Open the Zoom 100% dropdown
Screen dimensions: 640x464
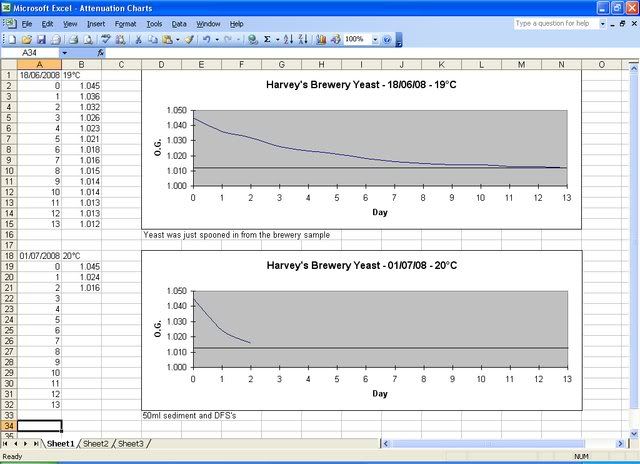coord(375,40)
